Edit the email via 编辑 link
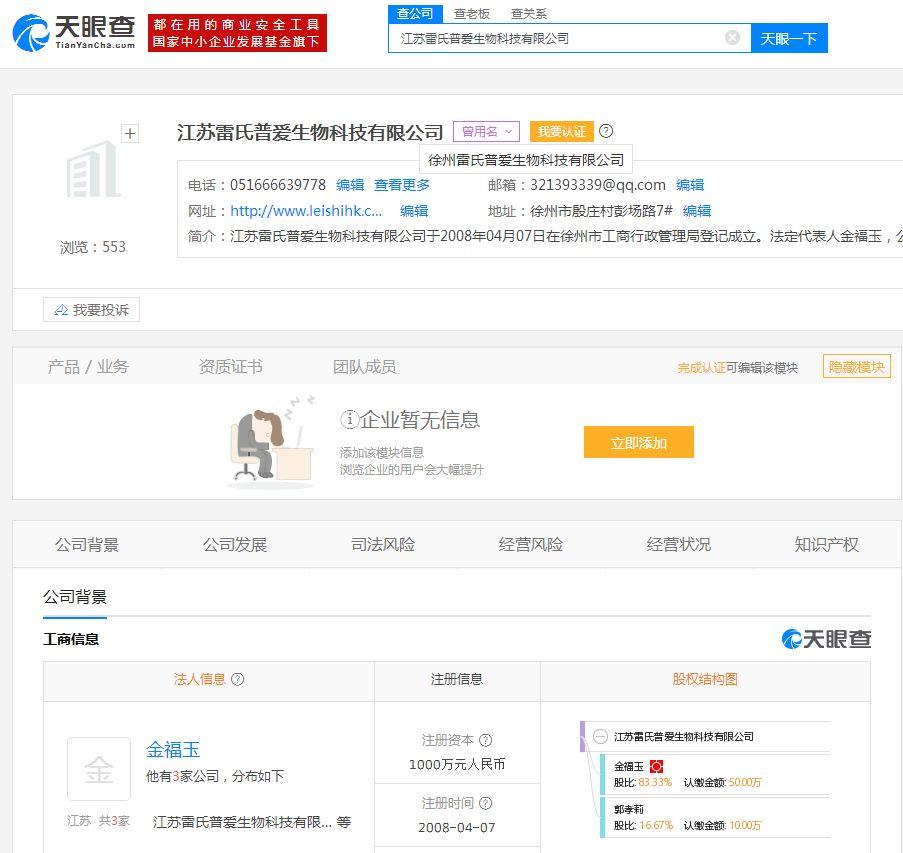The image size is (903, 853). point(690,185)
